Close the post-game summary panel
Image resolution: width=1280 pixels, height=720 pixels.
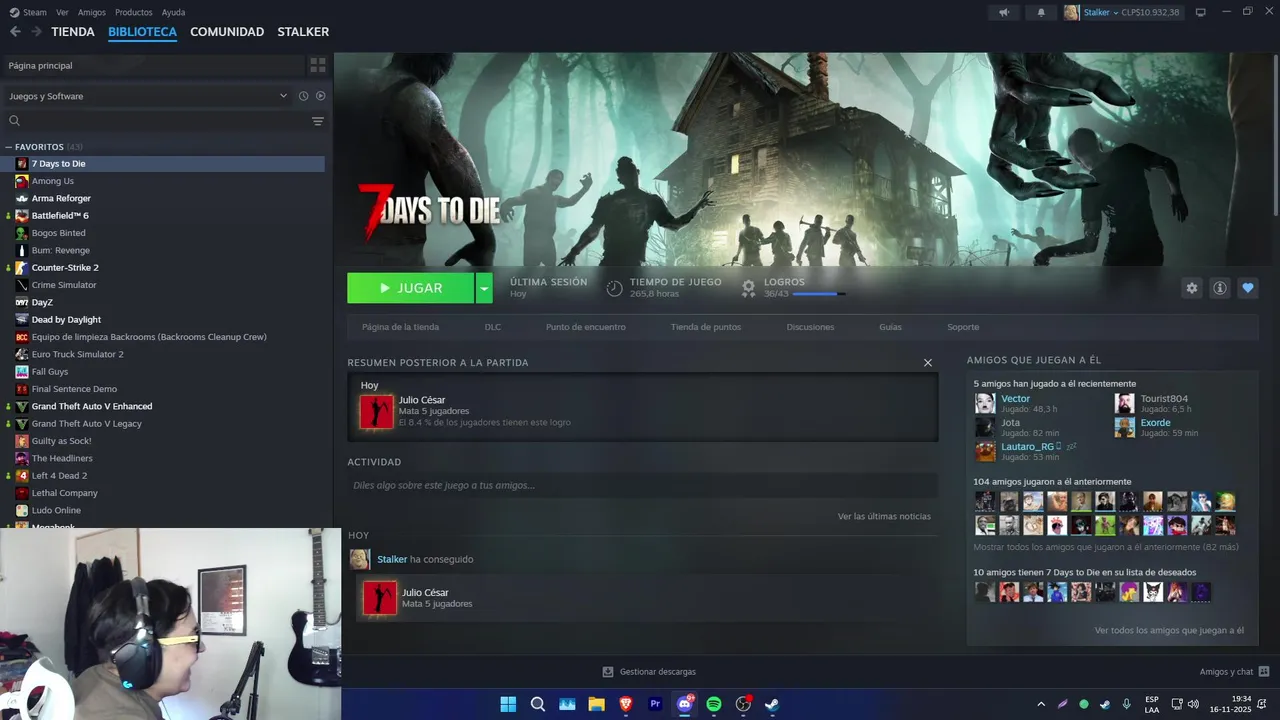[x=928, y=363]
